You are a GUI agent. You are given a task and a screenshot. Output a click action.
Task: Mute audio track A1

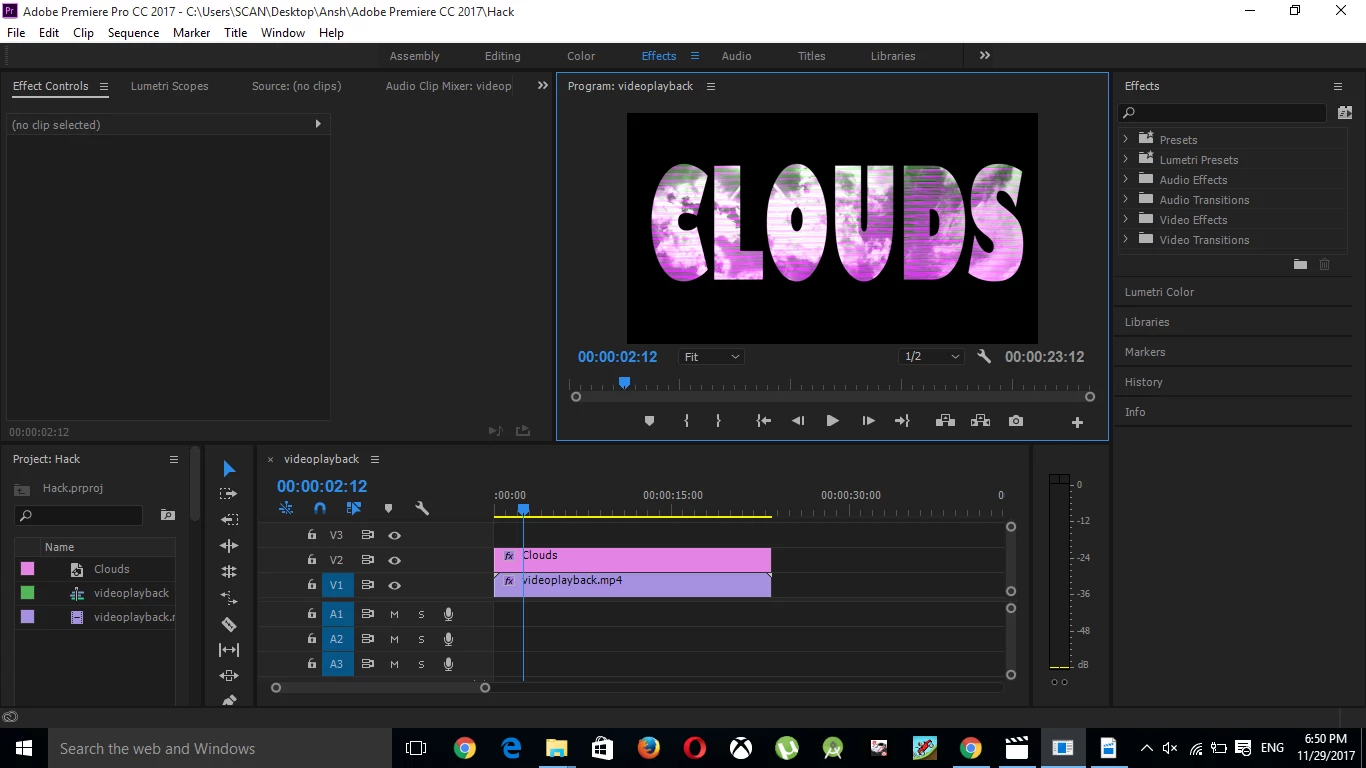[394, 614]
